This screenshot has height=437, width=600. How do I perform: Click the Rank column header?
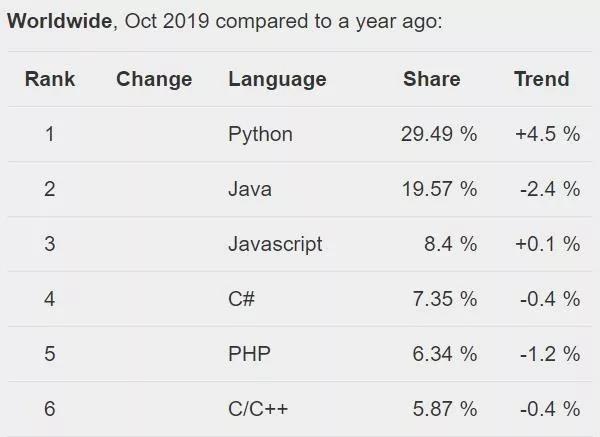click(x=49, y=79)
